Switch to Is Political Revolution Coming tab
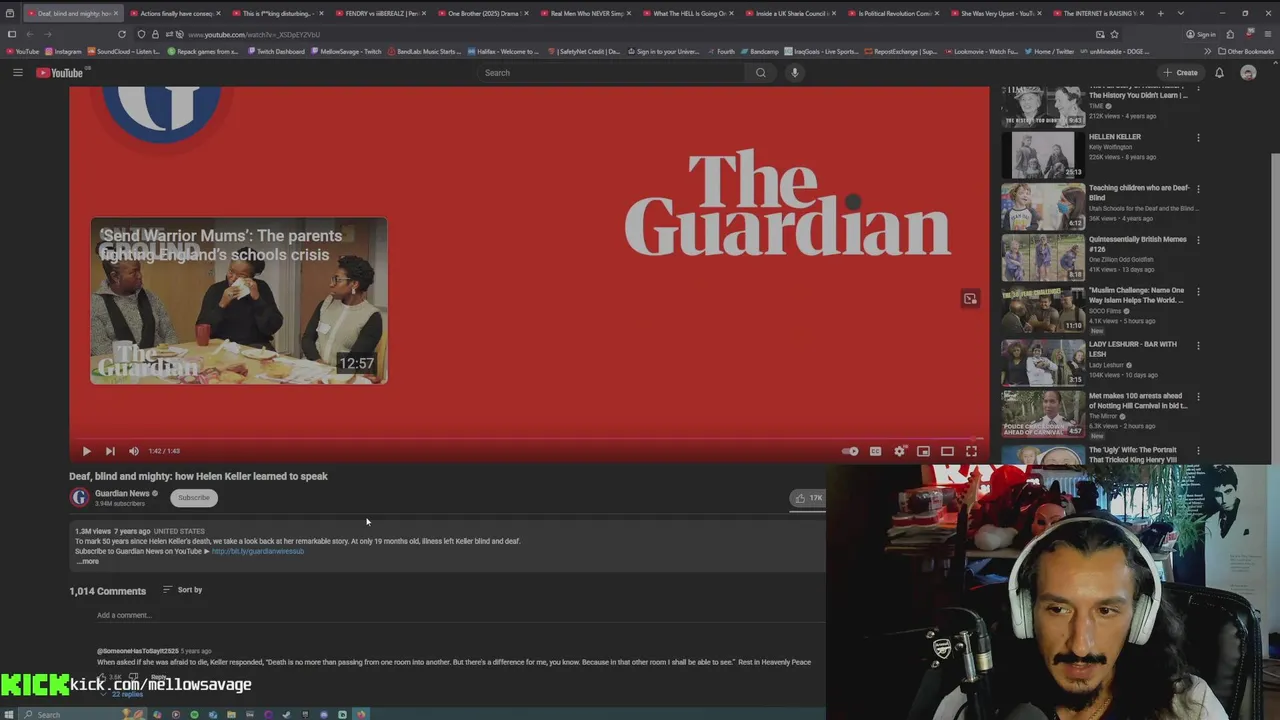This screenshot has width=1280, height=720. [x=893, y=13]
